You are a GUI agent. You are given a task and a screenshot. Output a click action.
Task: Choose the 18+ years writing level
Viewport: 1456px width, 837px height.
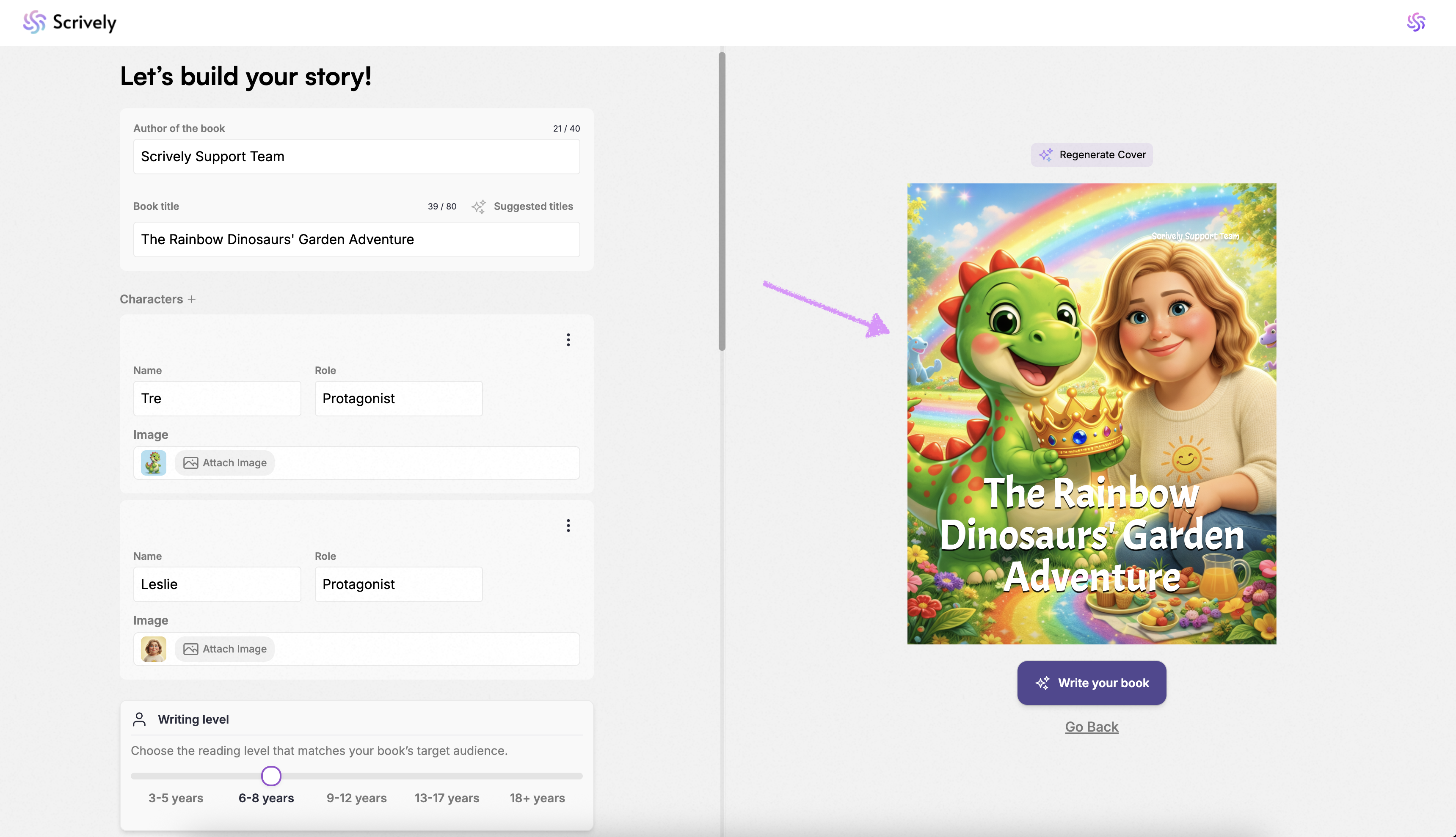[537, 798]
